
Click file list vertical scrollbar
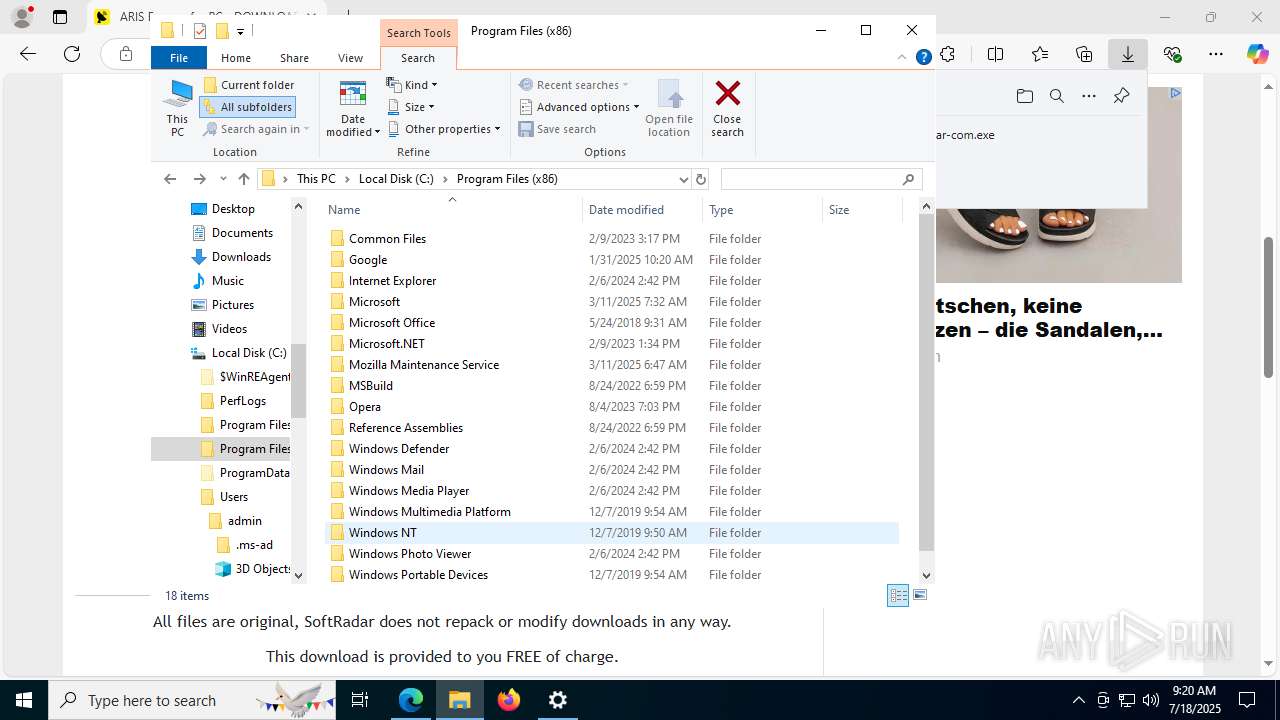click(926, 382)
